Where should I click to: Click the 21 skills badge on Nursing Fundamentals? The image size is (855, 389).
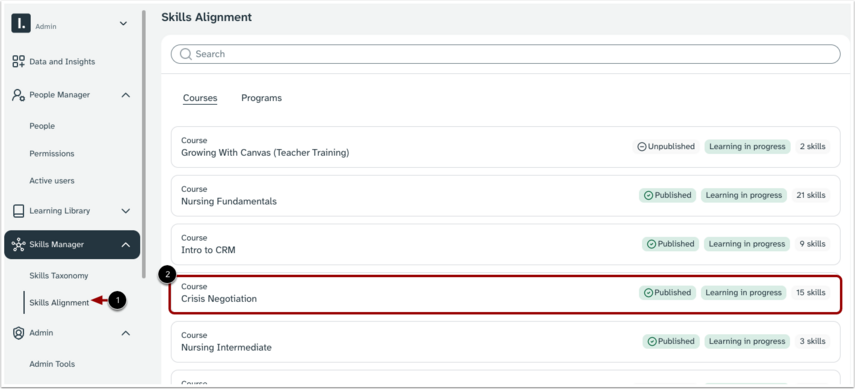tap(811, 195)
